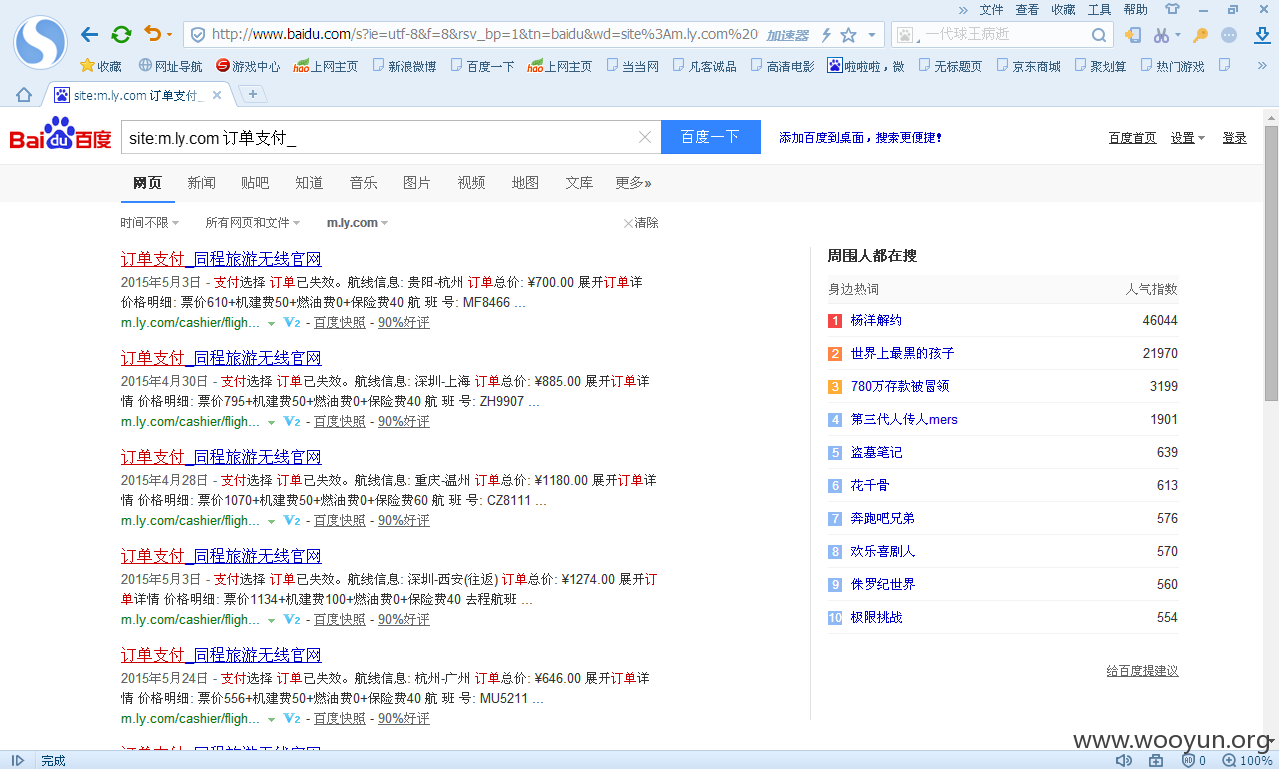Click the scissors screenshot tool
Viewport: 1279px width, 769px height.
point(1160,35)
